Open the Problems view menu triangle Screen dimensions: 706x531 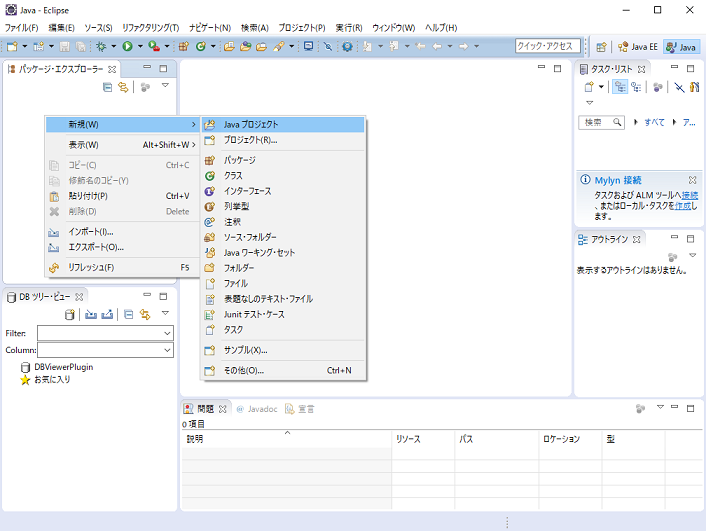660,407
